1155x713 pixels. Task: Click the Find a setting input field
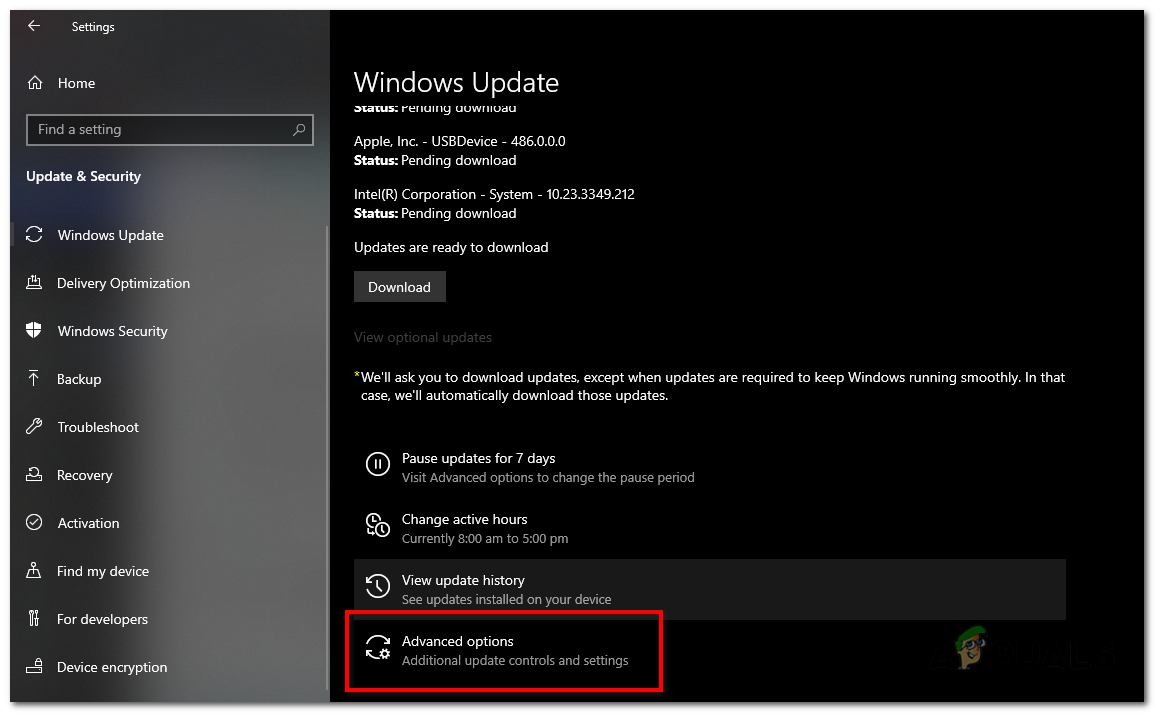point(150,129)
